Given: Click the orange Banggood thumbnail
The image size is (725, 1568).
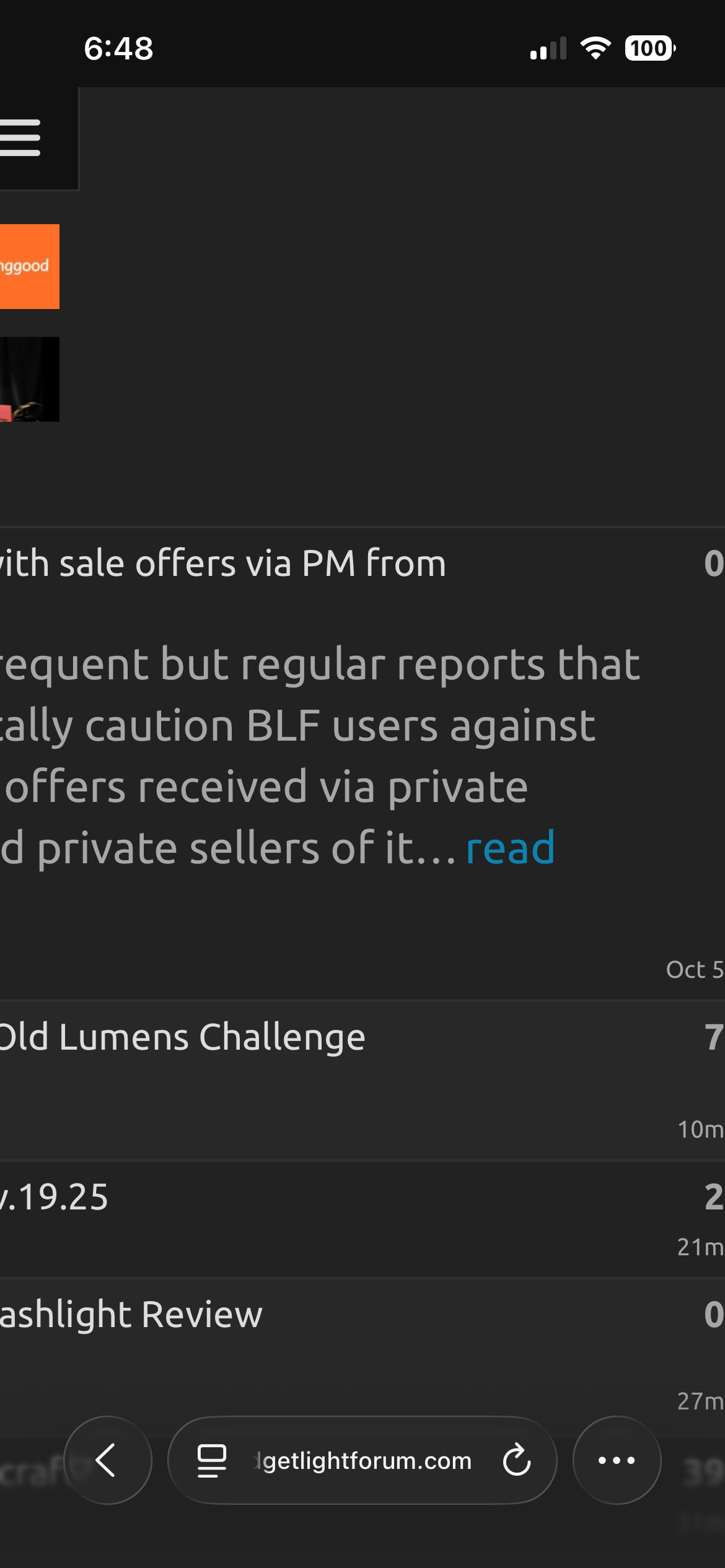Looking at the screenshot, I should (x=29, y=266).
